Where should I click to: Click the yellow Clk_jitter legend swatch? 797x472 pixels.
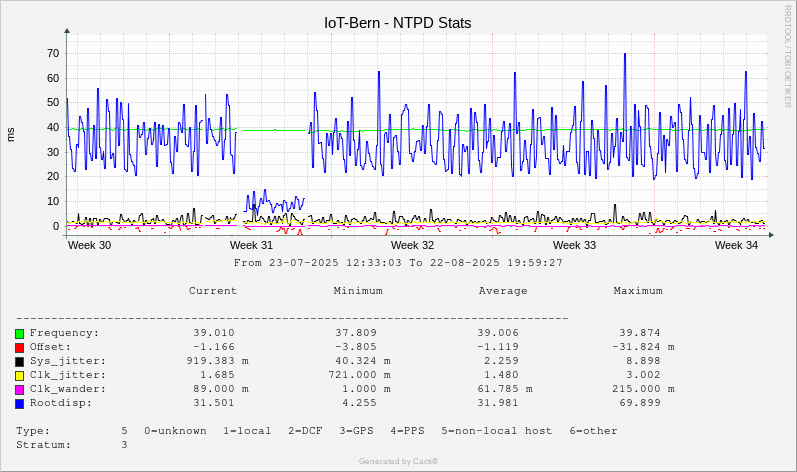(19, 376)
